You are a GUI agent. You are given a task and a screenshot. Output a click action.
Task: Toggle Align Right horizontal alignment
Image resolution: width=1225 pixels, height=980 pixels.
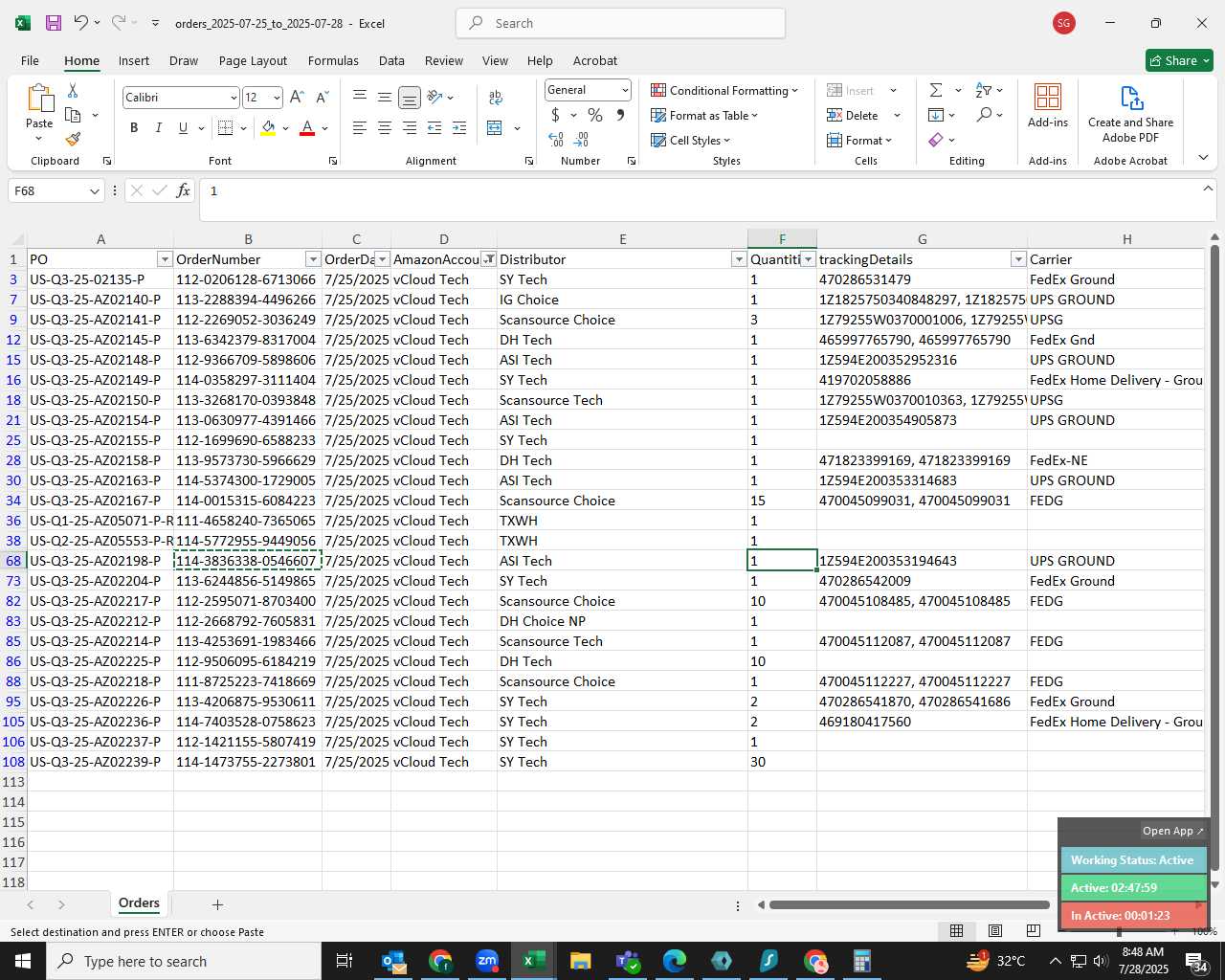click(x=409, y=128)
